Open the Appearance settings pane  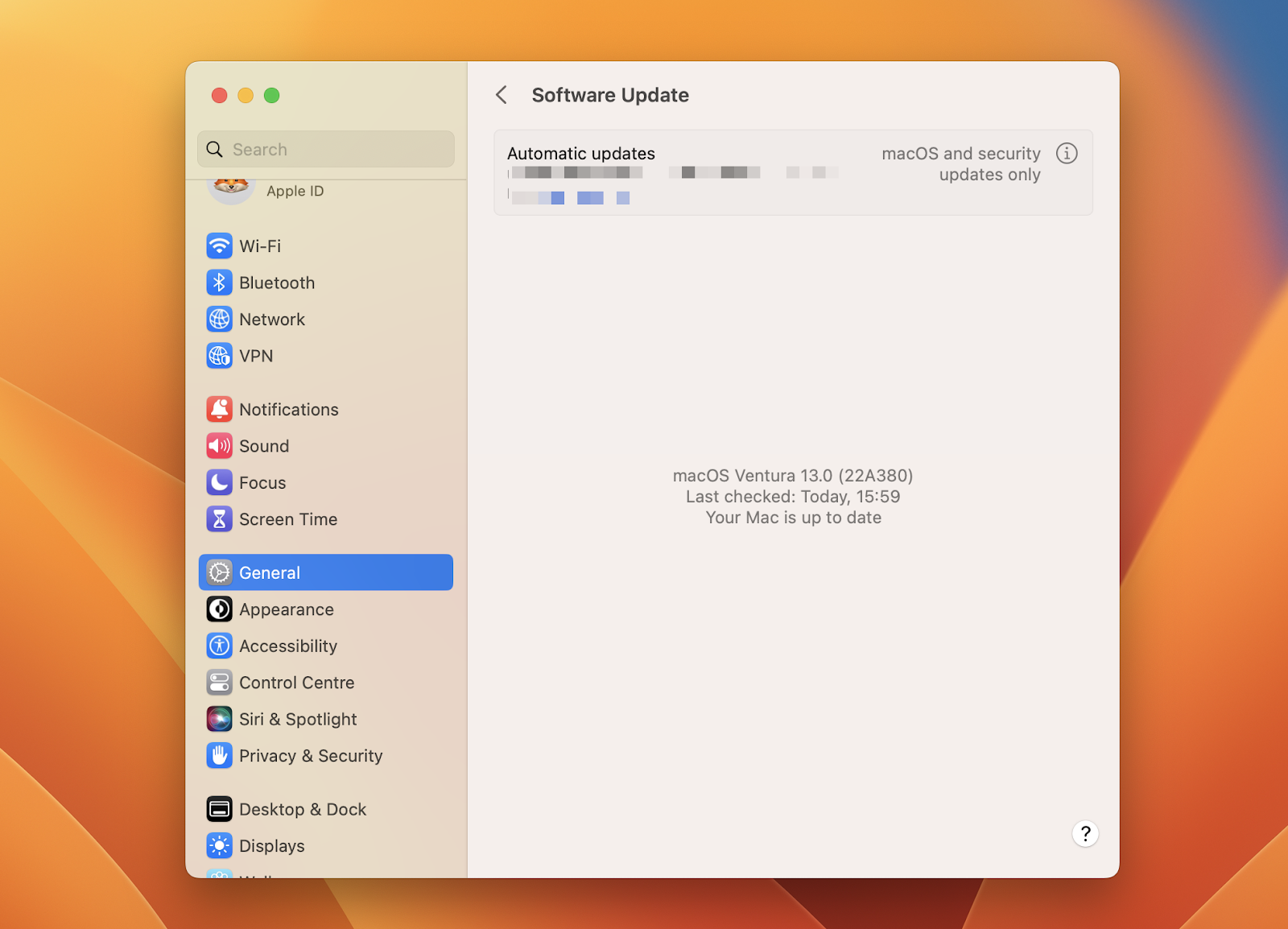click(x=325, y=609)
